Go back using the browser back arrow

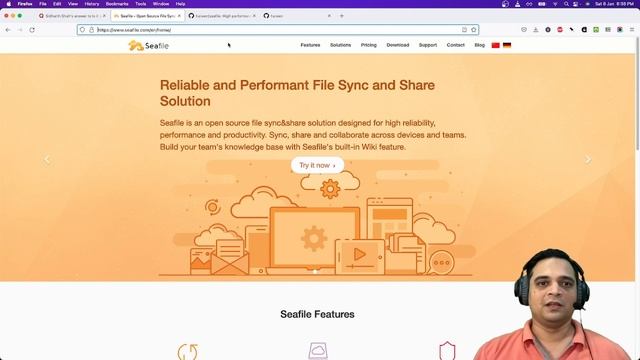(8, 30)
